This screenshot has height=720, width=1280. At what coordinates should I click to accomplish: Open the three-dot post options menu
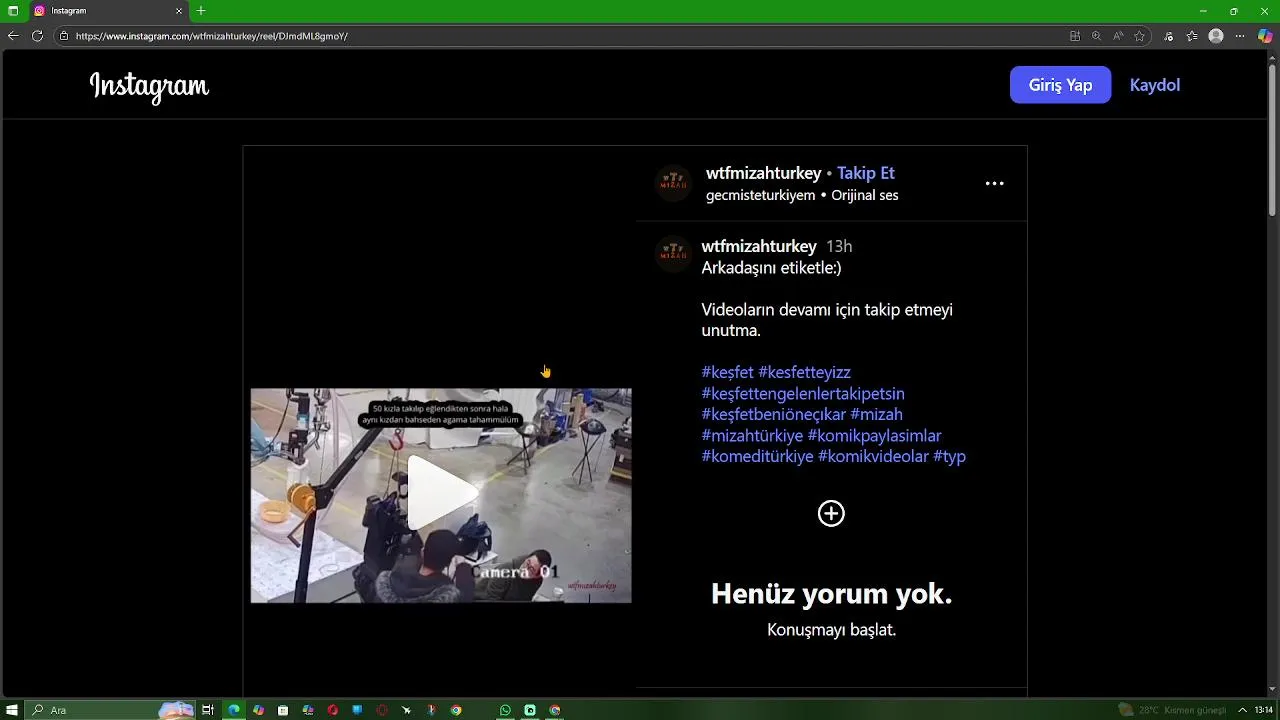point(994,183)
